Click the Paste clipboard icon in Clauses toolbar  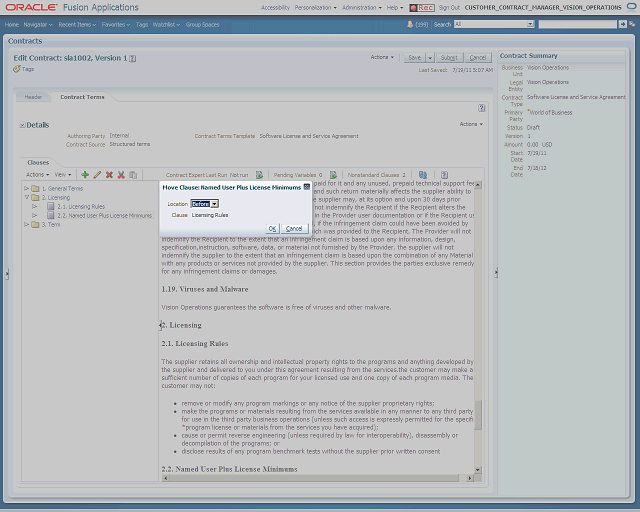point(133,175)
